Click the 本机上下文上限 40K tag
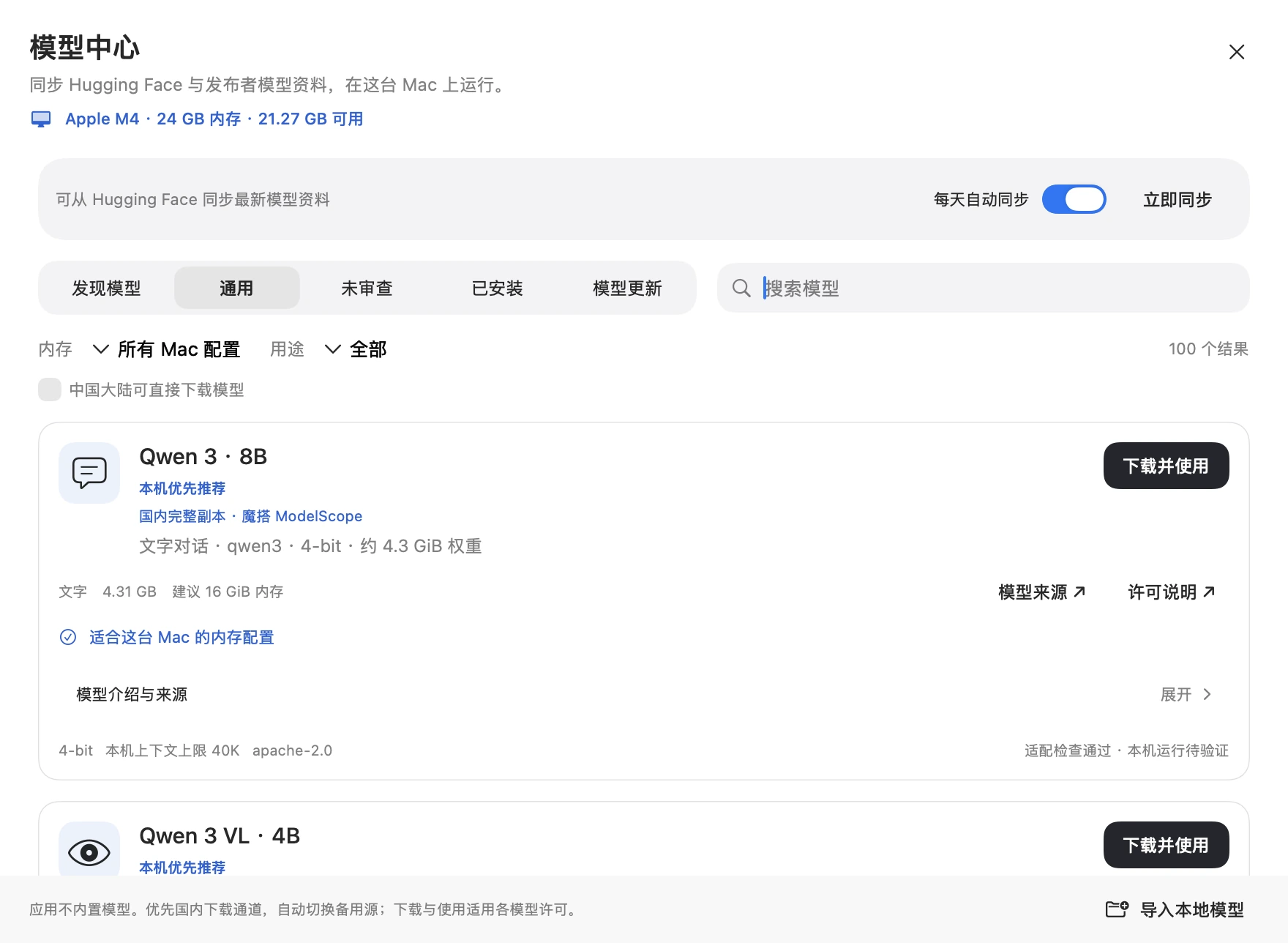Viewport: 1288px width, 943px height. click(173, 750)
